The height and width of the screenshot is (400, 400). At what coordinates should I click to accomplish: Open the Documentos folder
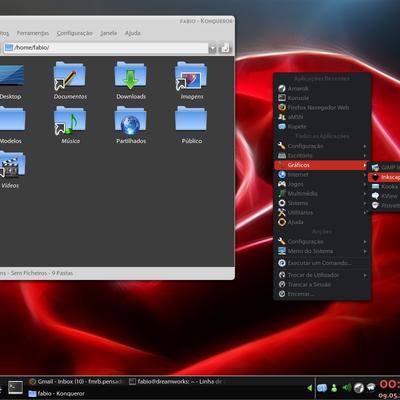[70, 80]
